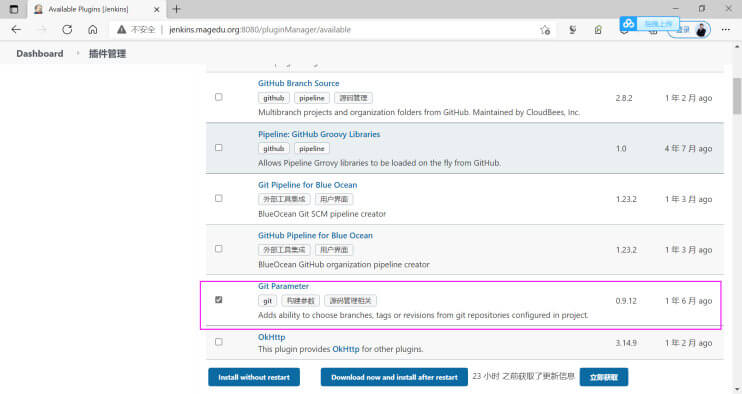This screenshot has height=394, width=742.
Task: Click the 1 年 6 月 ago release date
Action: click(x=688, y=301)
